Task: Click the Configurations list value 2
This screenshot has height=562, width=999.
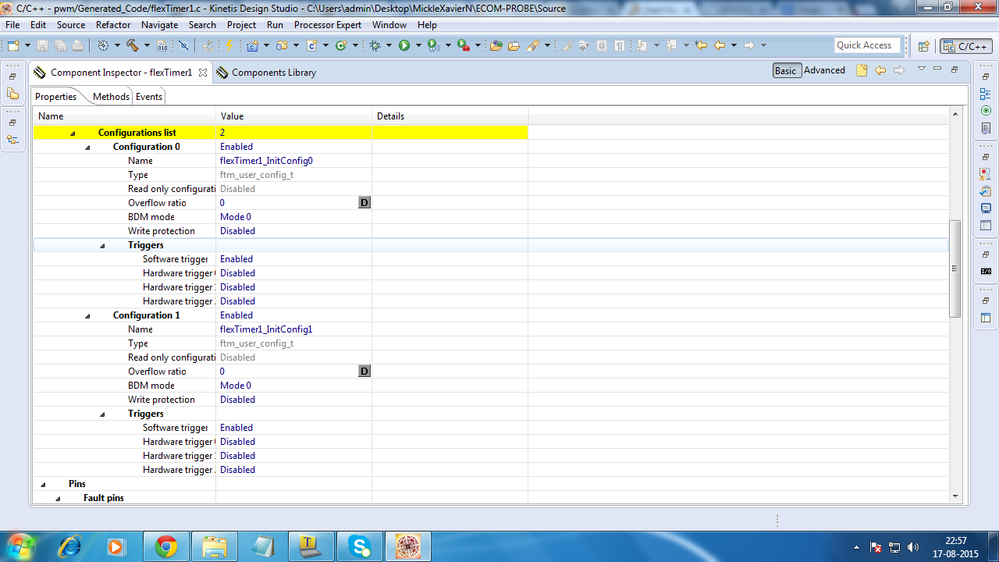Action: 222,133
